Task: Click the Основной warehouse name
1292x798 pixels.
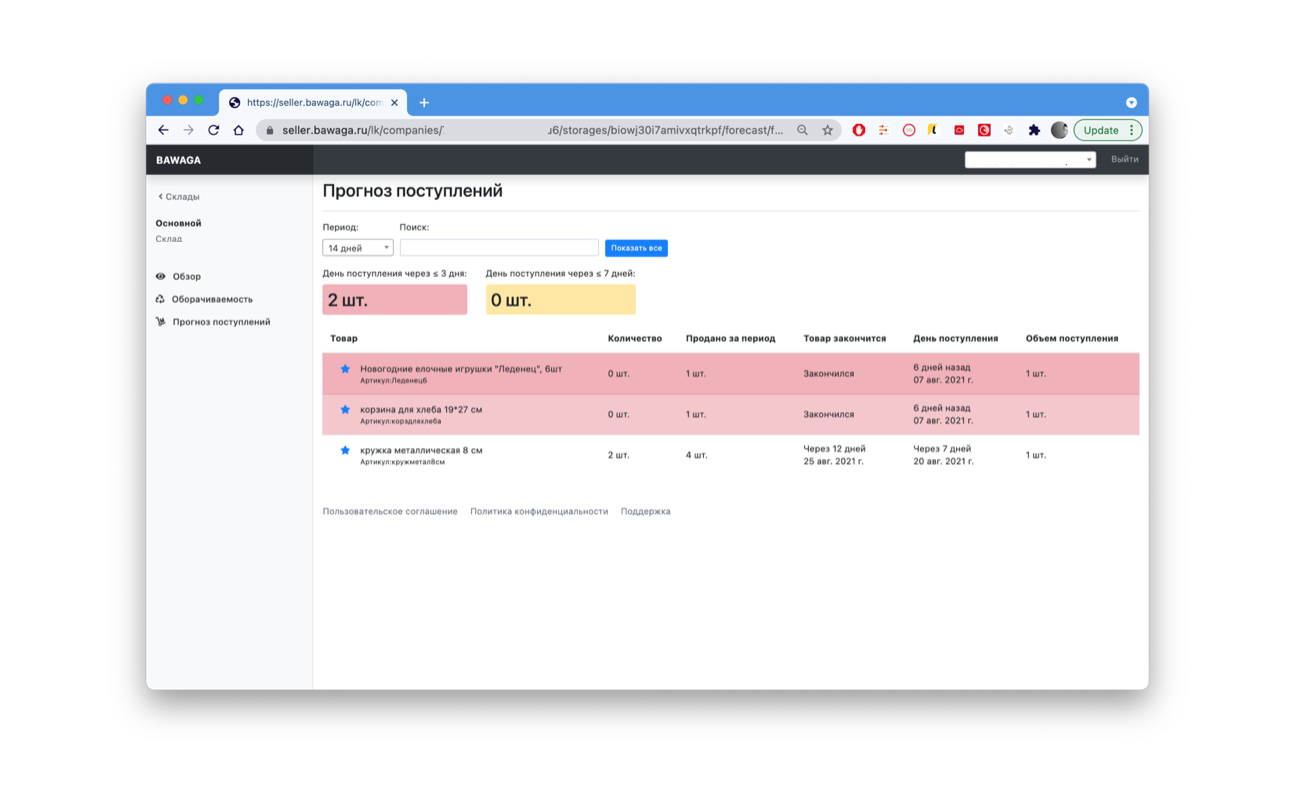Action: click(178, 223)
